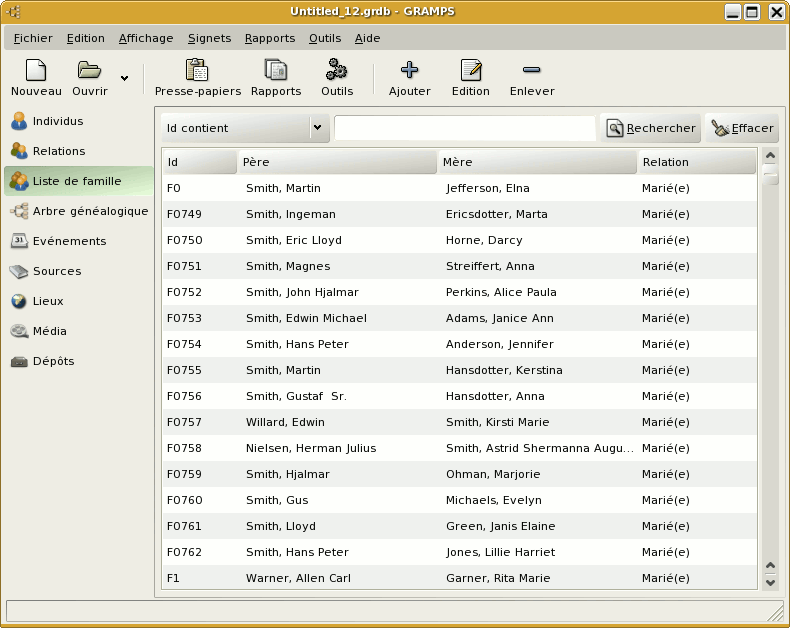Image resolution: width=790 pixels, height=628 pixels.
Task: Open the 'Id contient' filter combo box
Action: pyautogui.click(x=245, y=128)
